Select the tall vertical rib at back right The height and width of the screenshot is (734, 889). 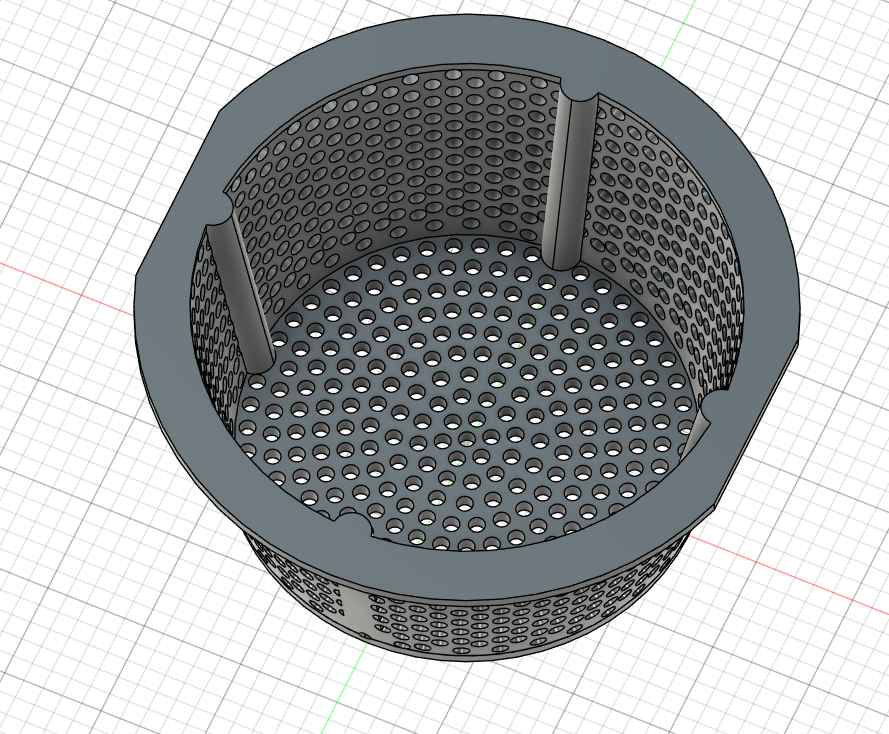569,181
